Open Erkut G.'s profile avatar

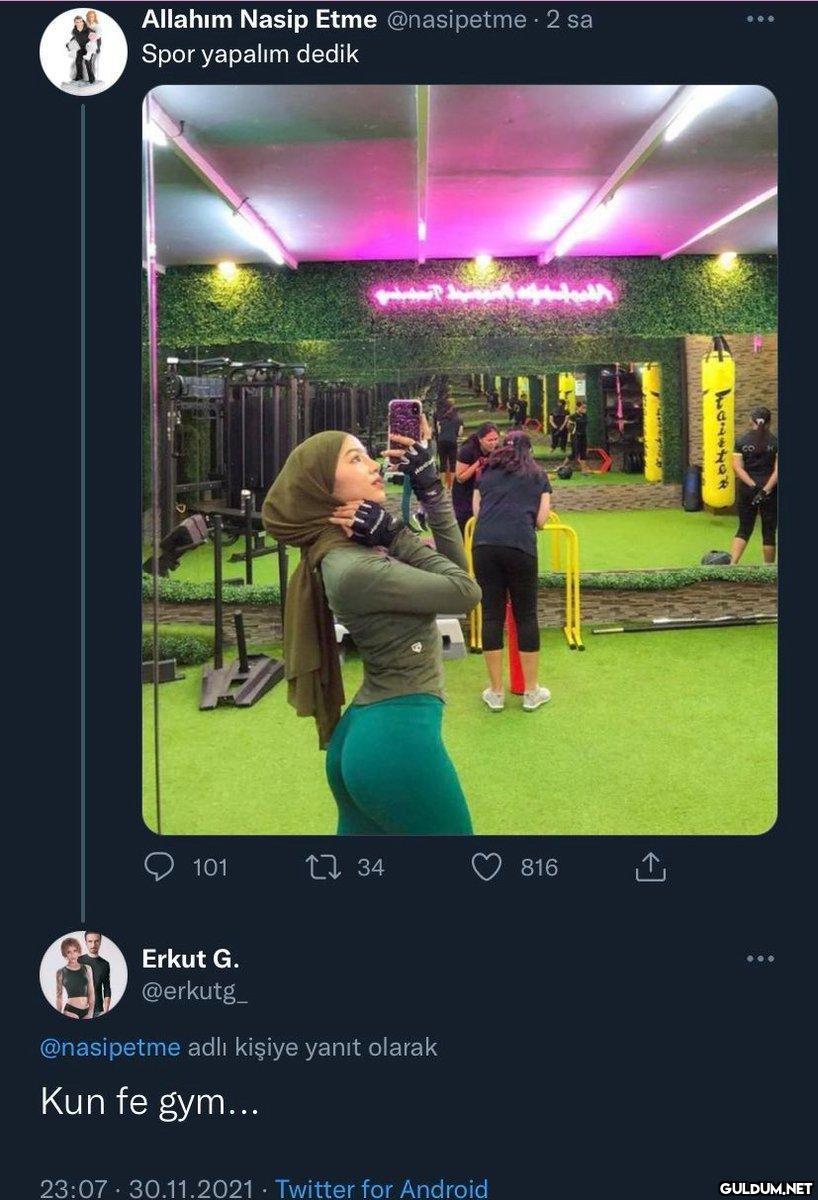(83, 974)
